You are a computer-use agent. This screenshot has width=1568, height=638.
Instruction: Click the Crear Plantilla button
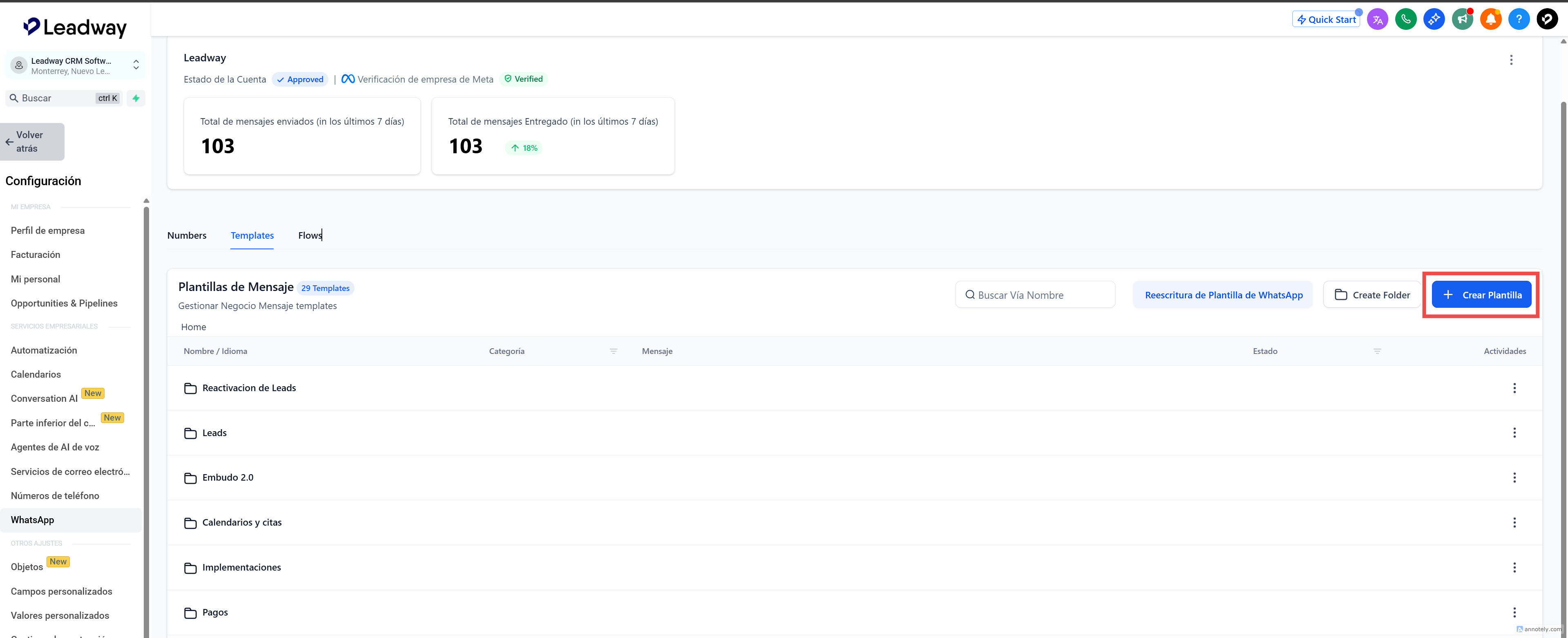[1481, 295]
